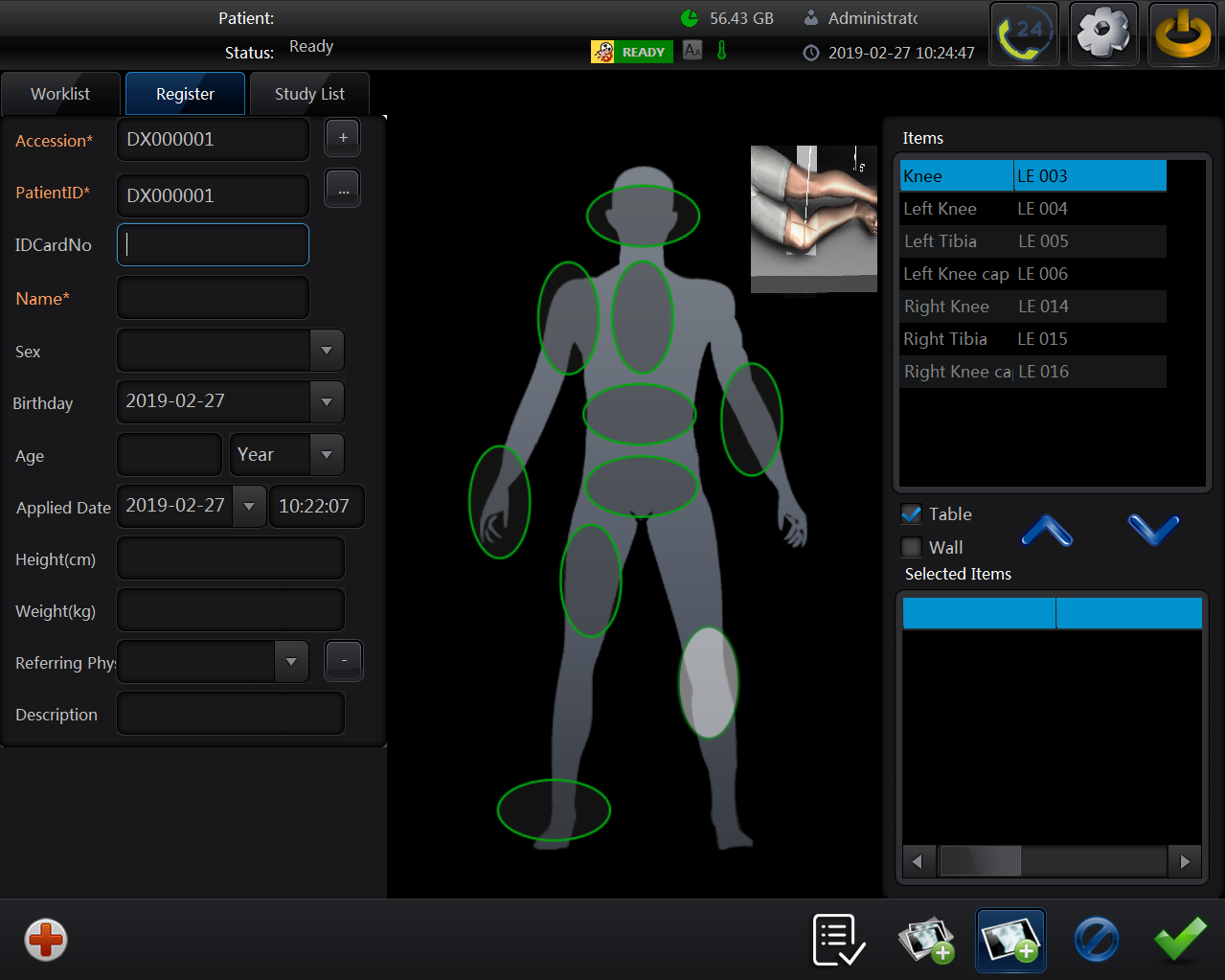
Task: Move item up with blue arrow
Action: click(1047, 530)
